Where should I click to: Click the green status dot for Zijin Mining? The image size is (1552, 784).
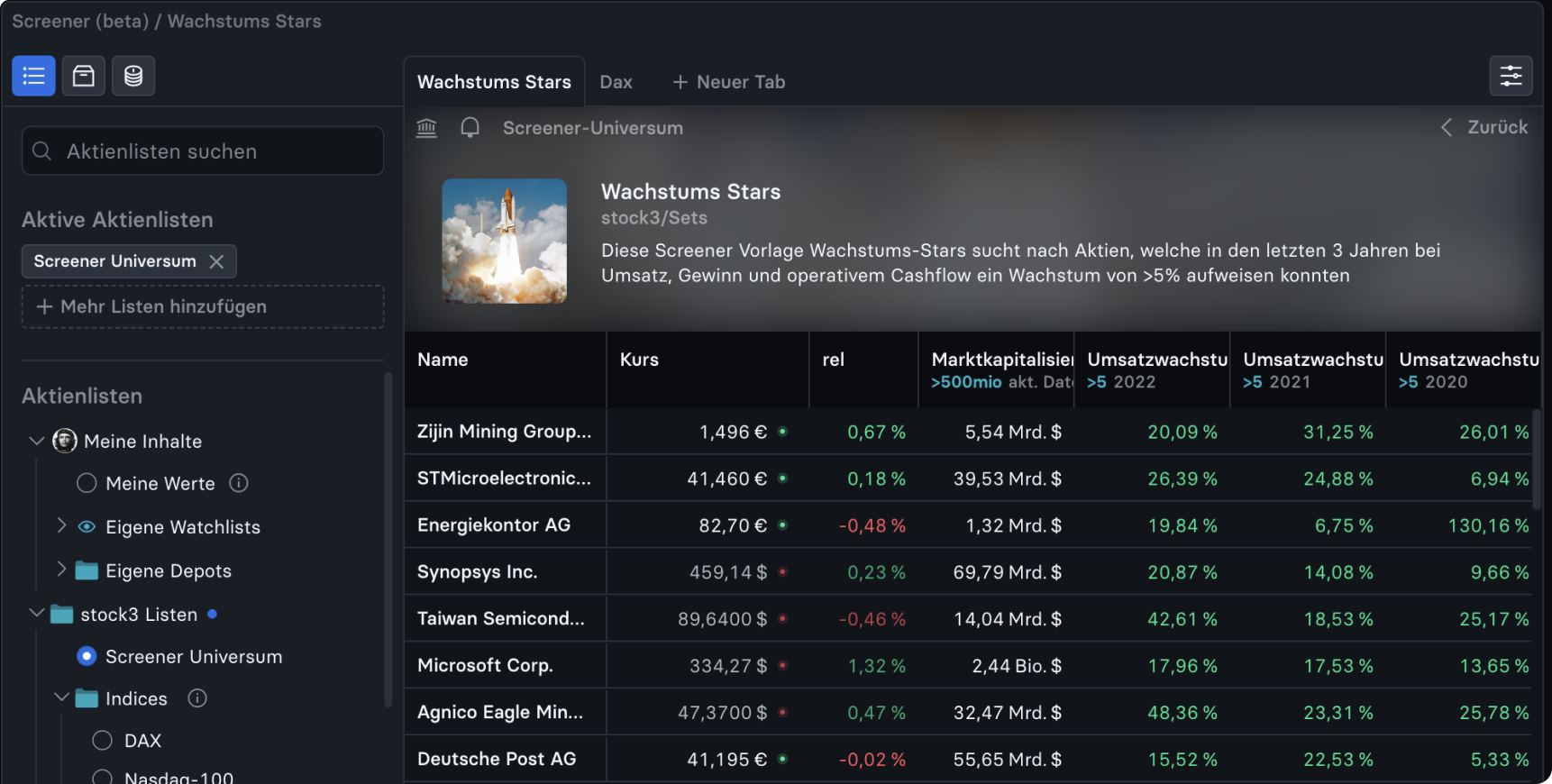coord(782,432)
